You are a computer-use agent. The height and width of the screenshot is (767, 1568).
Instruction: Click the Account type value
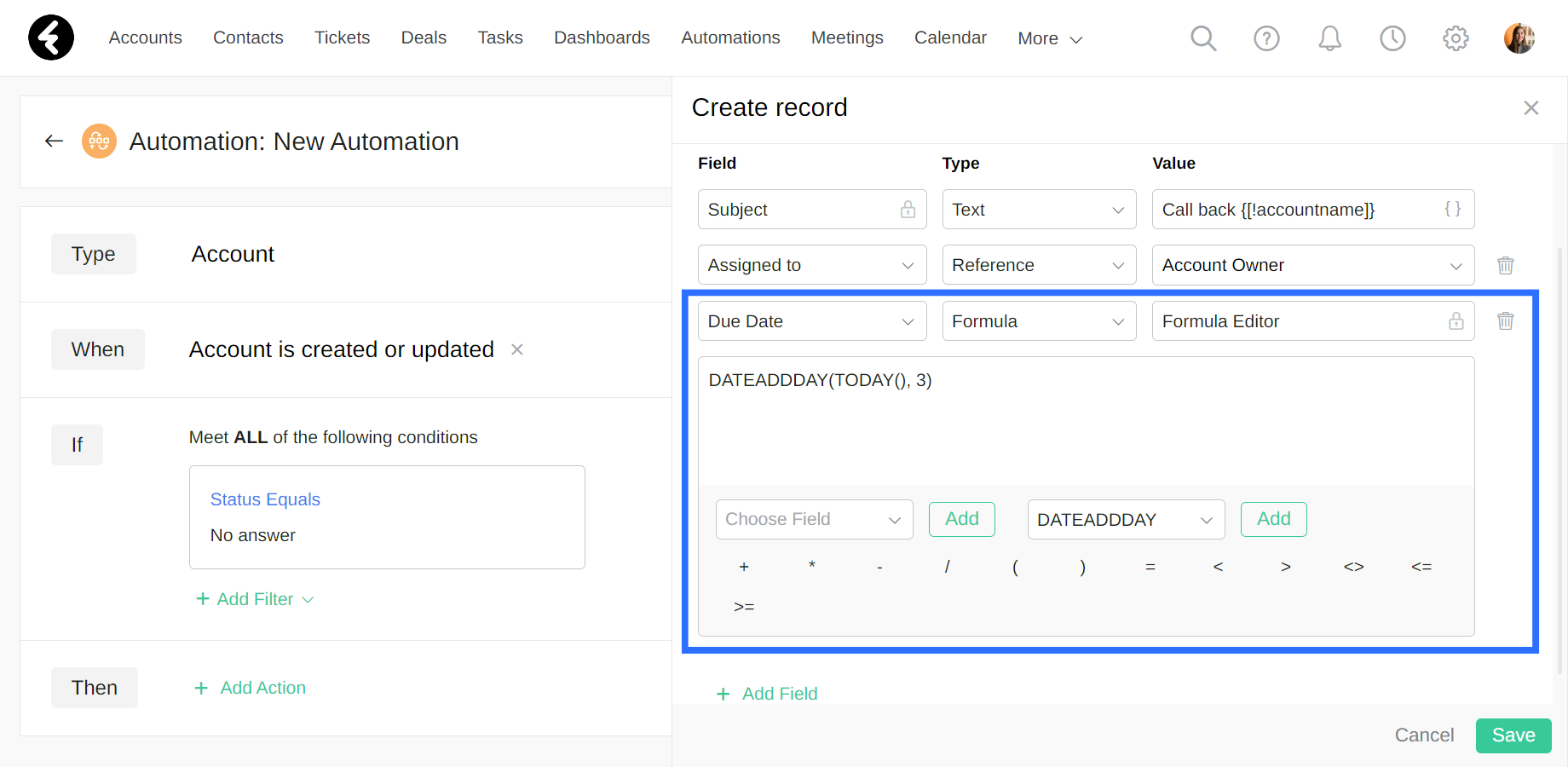click(x=233, y=254)
